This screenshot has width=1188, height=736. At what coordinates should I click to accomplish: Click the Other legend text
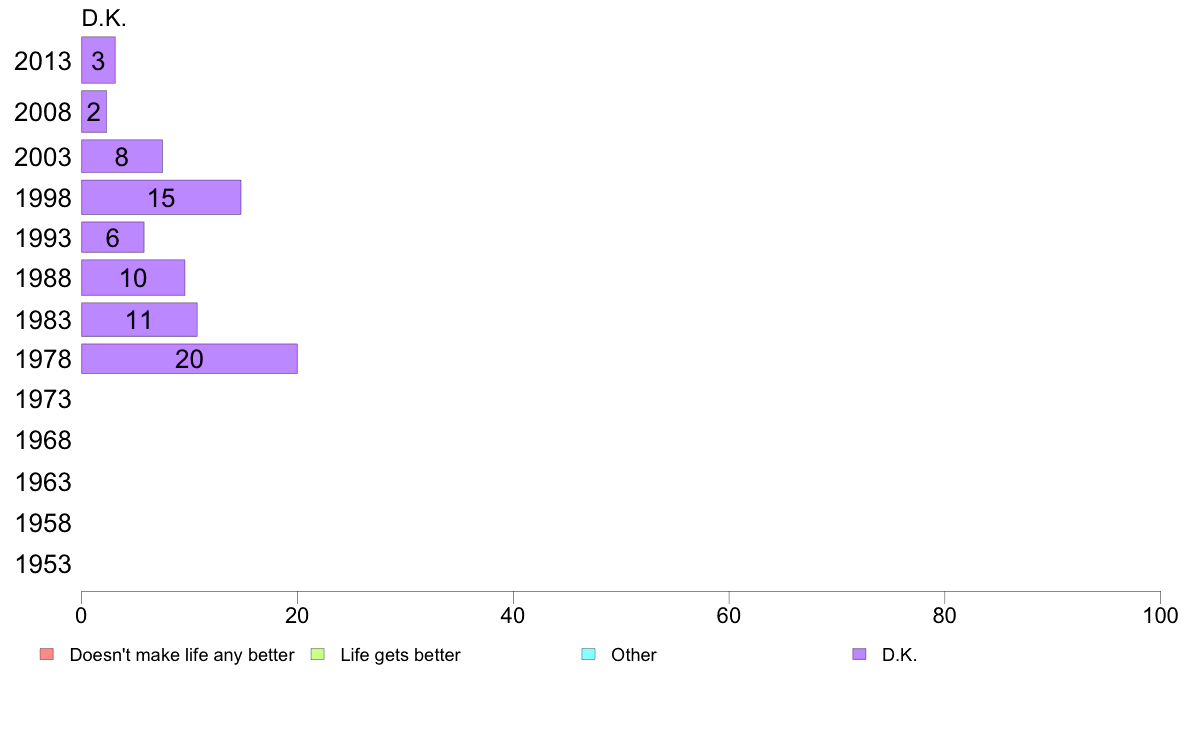click(x=633, y=655)
